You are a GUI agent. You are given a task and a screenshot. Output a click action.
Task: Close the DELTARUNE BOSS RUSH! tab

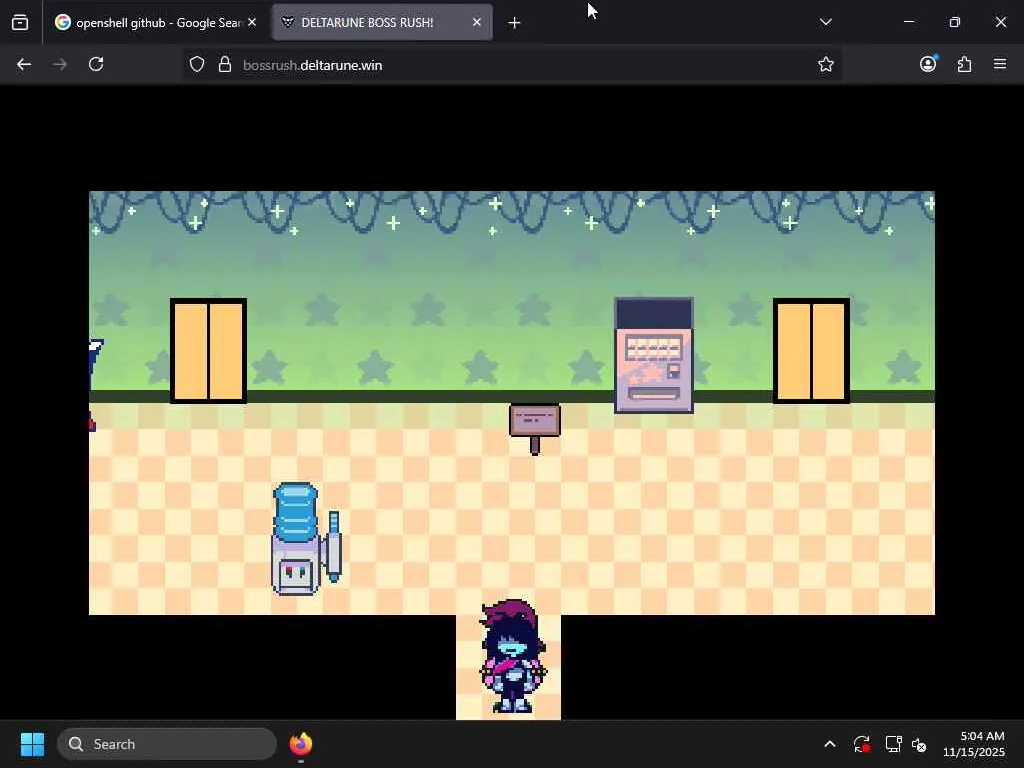(x=477, y=22)
